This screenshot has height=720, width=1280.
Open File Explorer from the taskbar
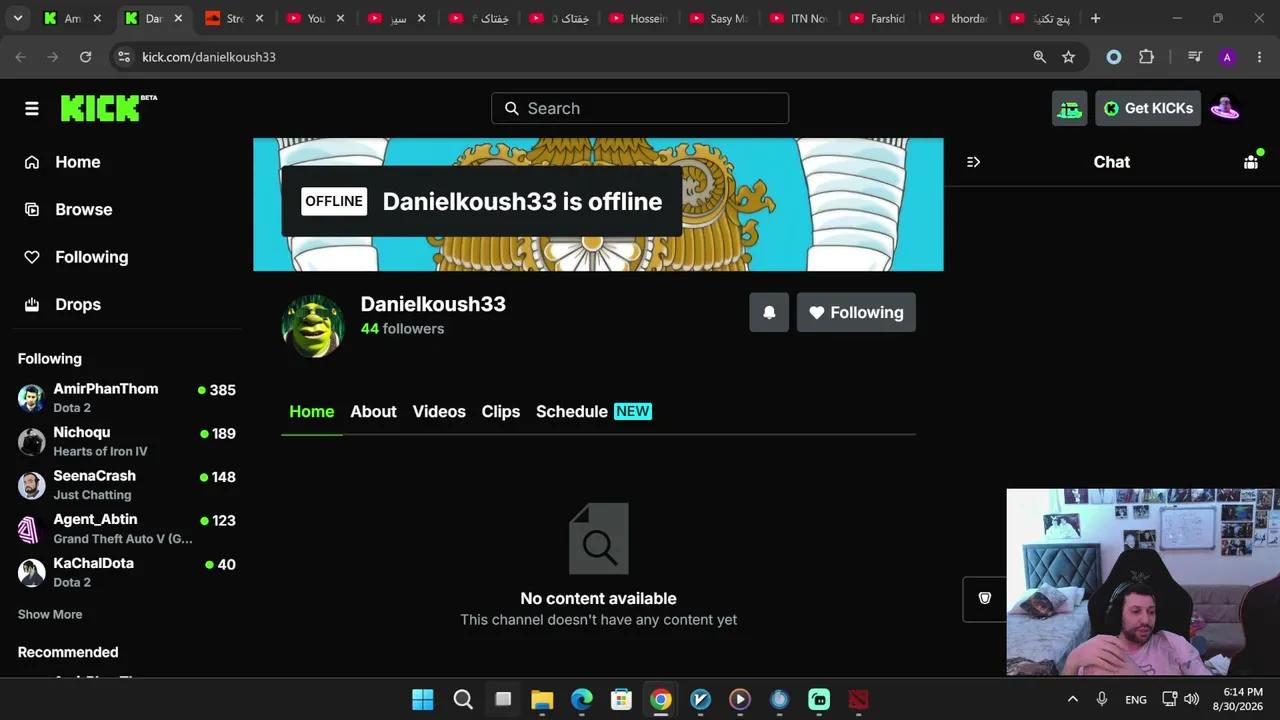pos(542,699)
